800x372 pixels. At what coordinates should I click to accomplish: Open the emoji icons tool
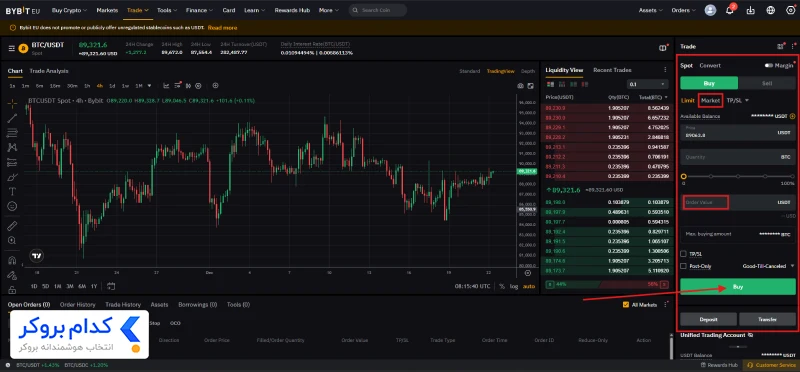(12, 206)
